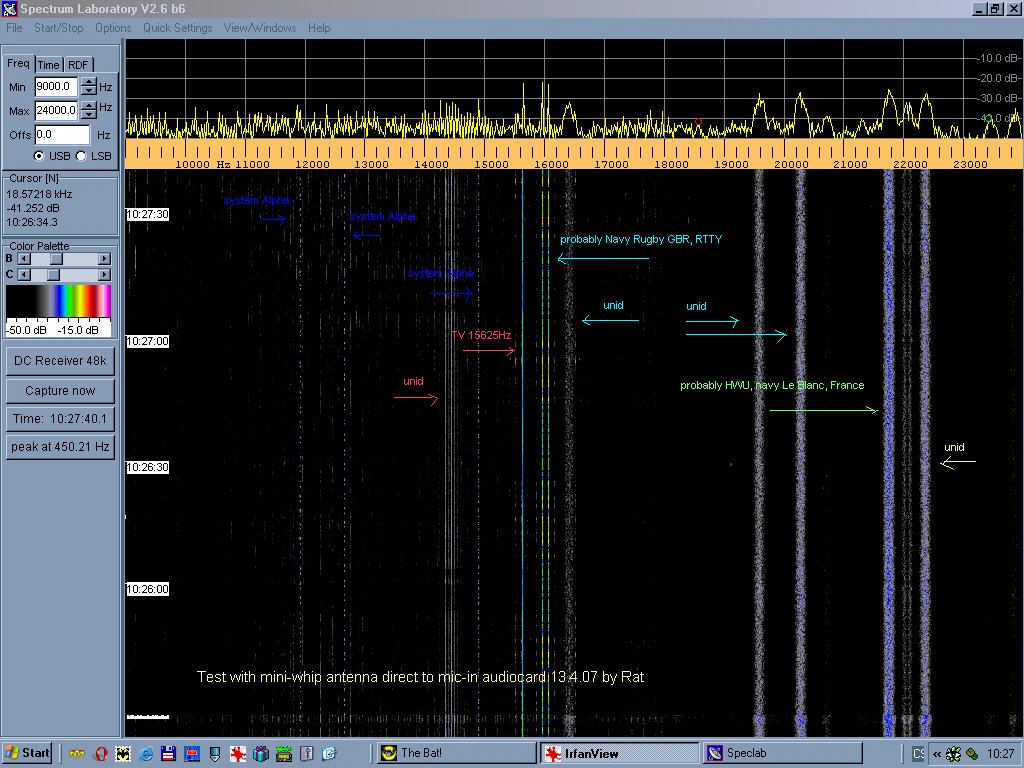Expand hidden tray icons with the chevron
Screen dimensions: 1024x768
(x=936, y=754)
